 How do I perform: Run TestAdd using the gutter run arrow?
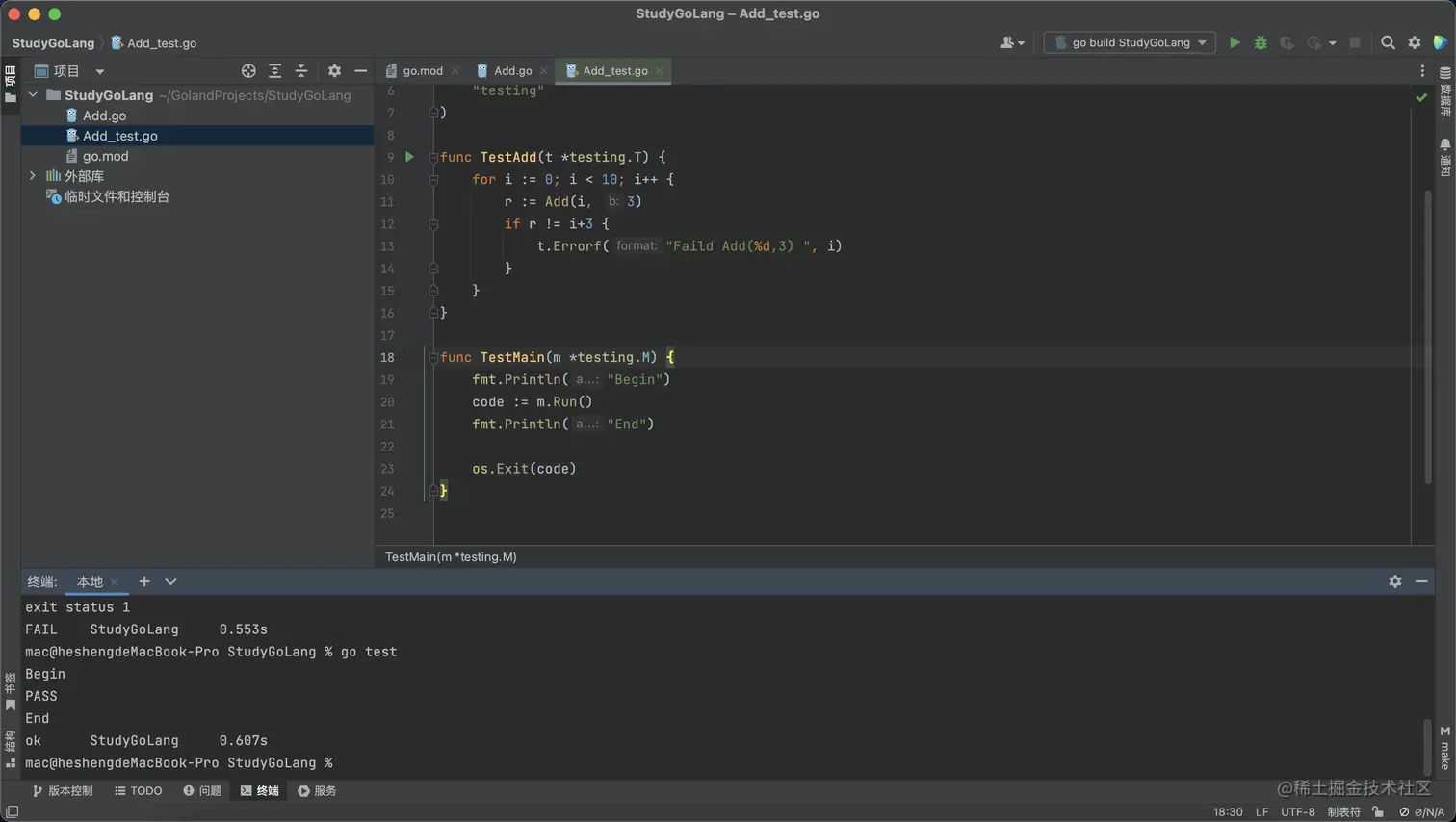tap(409, 157)
